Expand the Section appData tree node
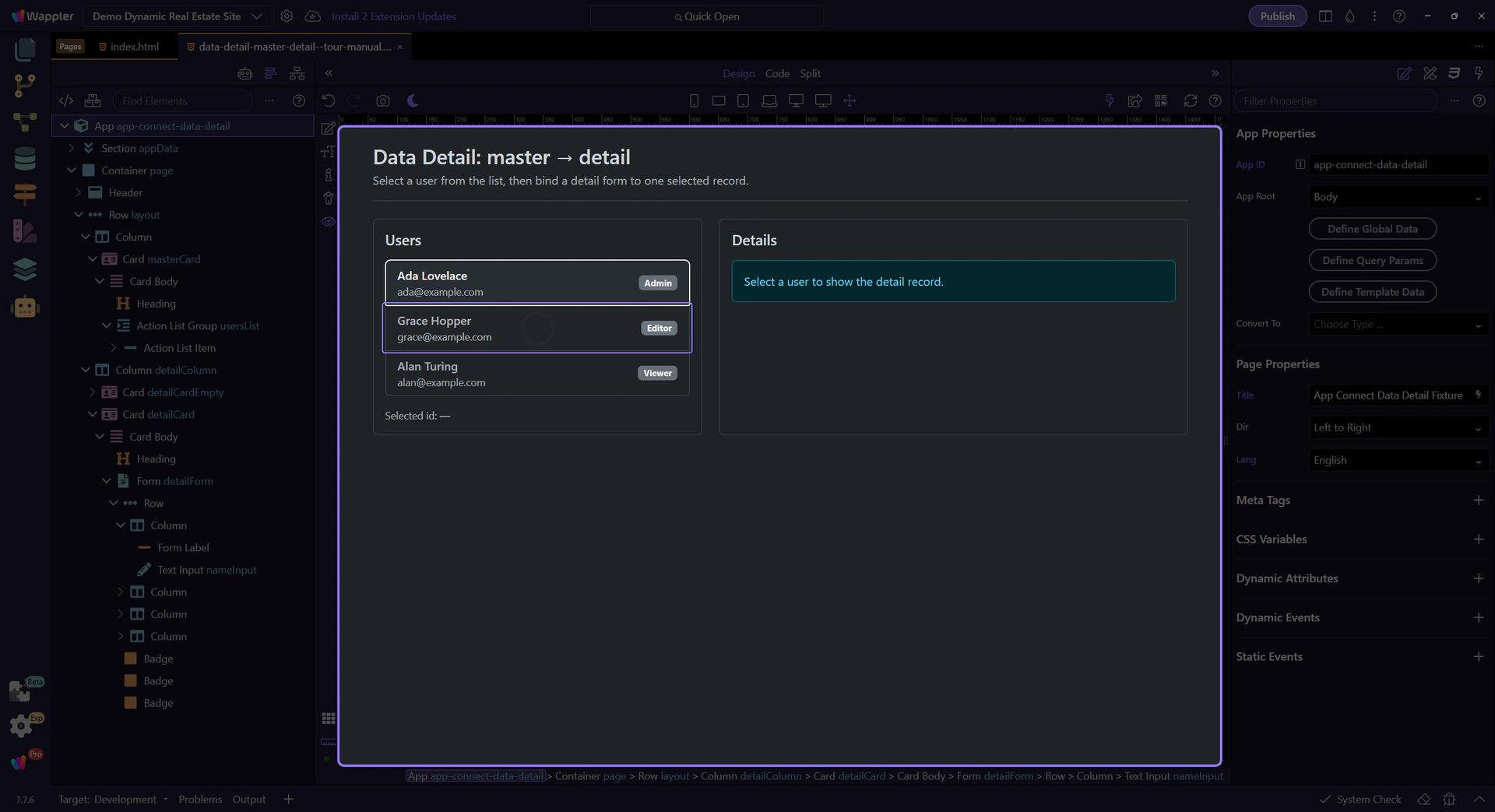 [72, 148]
